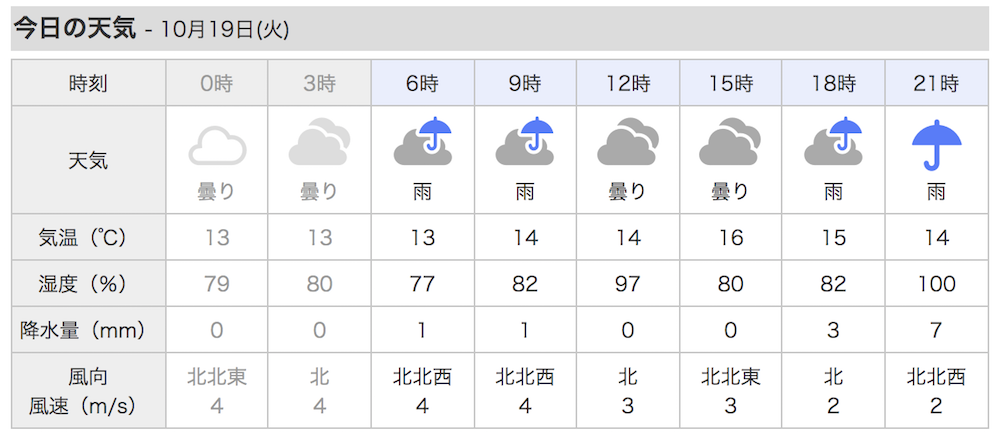The height and width of the screenshot is (432, 1000).
Task: Click the 7 precipitation value at 21時
Action: (x=936, y=330)
